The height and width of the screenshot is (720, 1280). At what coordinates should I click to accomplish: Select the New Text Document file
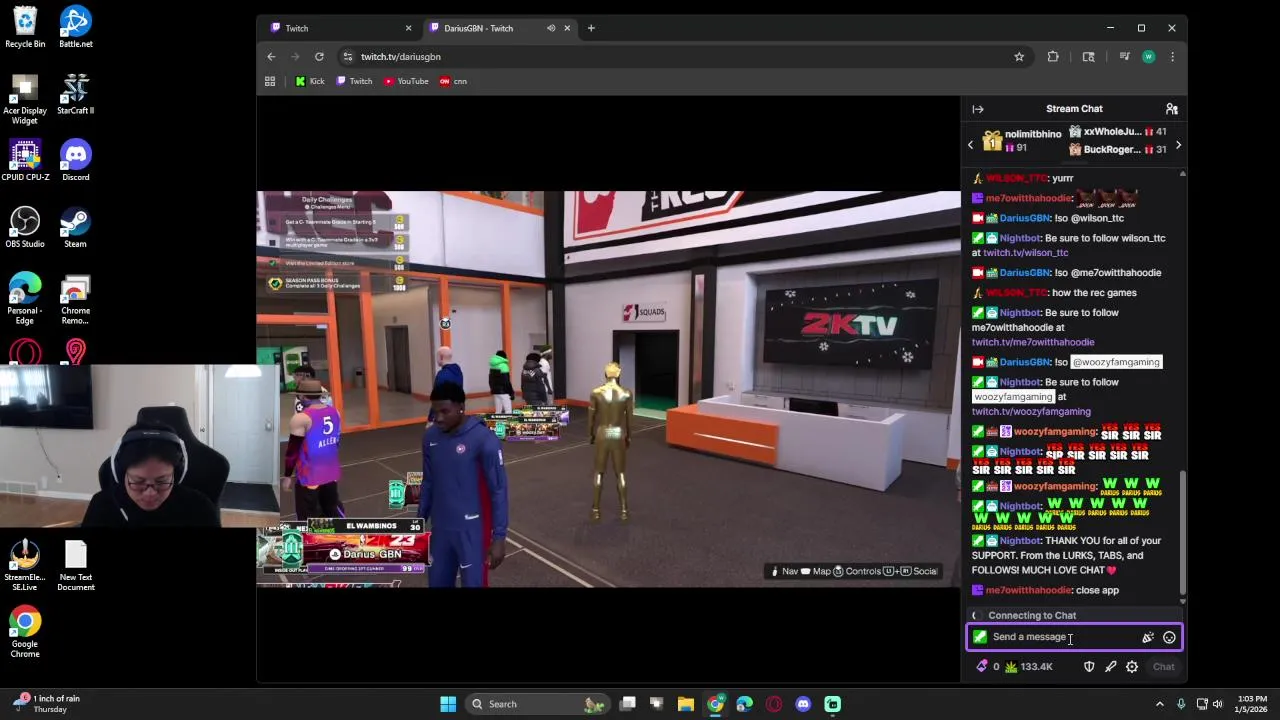75,566
